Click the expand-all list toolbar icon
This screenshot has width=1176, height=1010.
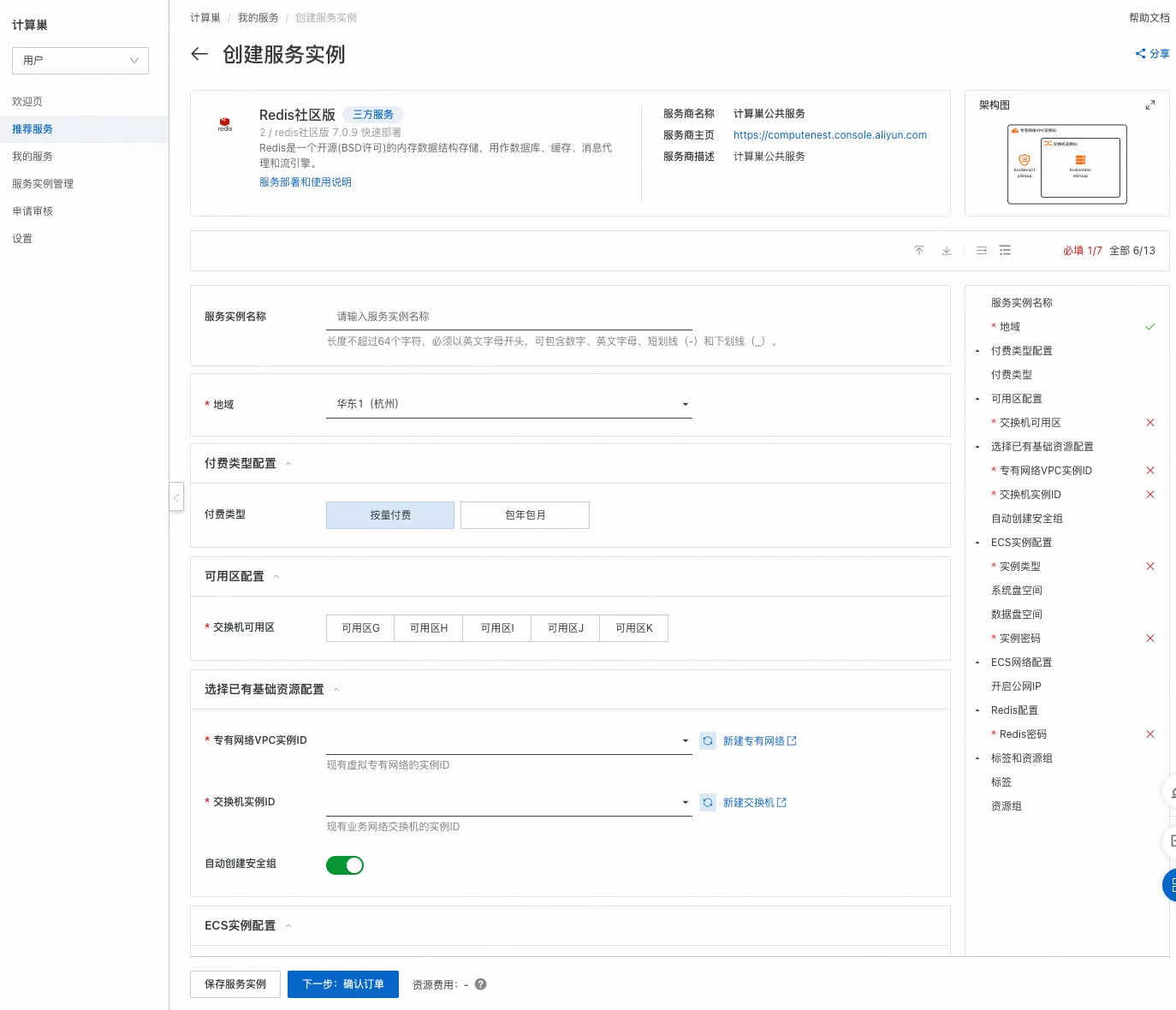[1005, 251]
